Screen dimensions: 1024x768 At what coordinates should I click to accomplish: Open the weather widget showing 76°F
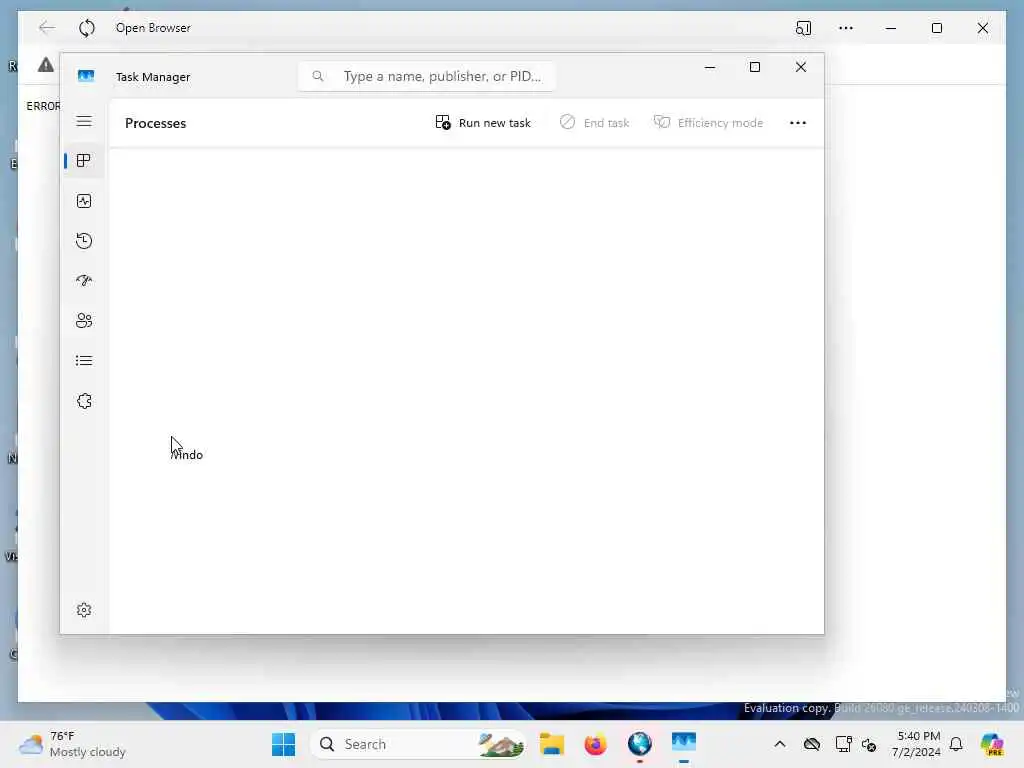coord(72,744)
